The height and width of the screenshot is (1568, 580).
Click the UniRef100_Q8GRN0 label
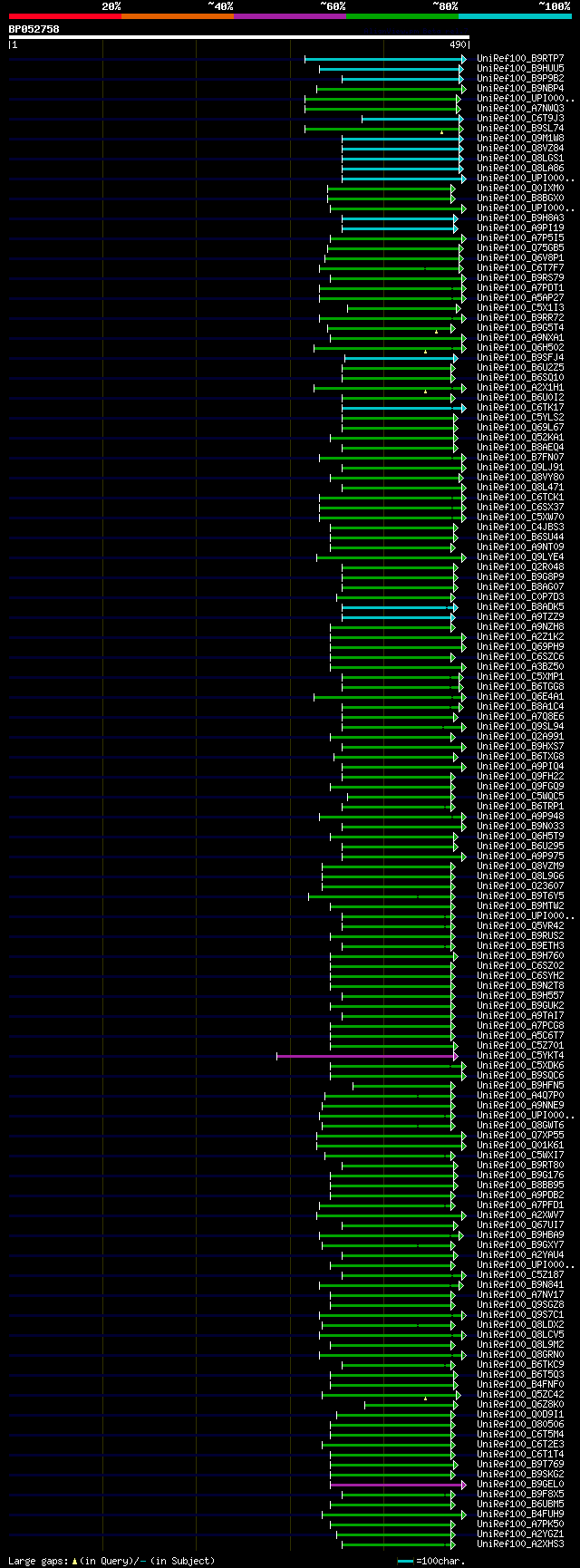coord(520,1354)
